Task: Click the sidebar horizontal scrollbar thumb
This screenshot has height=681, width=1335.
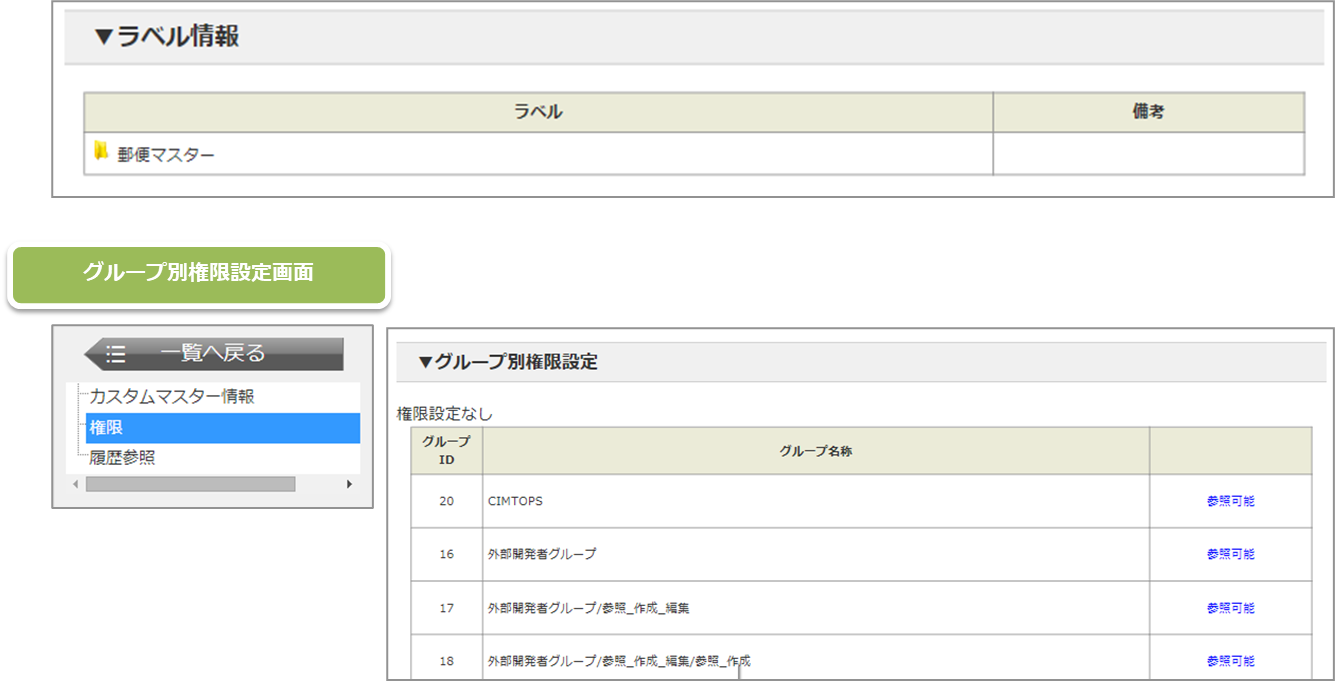Action: coord(190,484)
